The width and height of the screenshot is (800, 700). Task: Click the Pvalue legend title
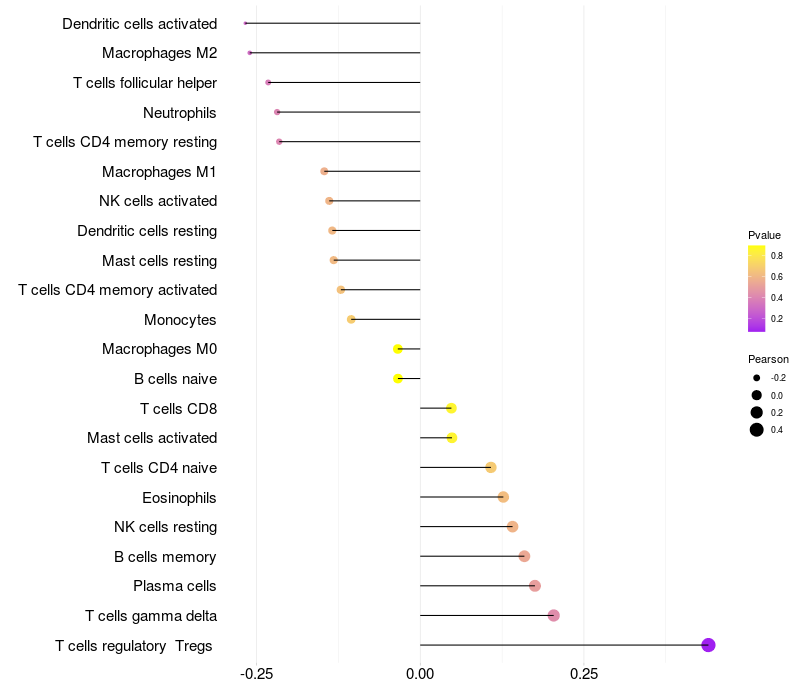pos(764,235)
